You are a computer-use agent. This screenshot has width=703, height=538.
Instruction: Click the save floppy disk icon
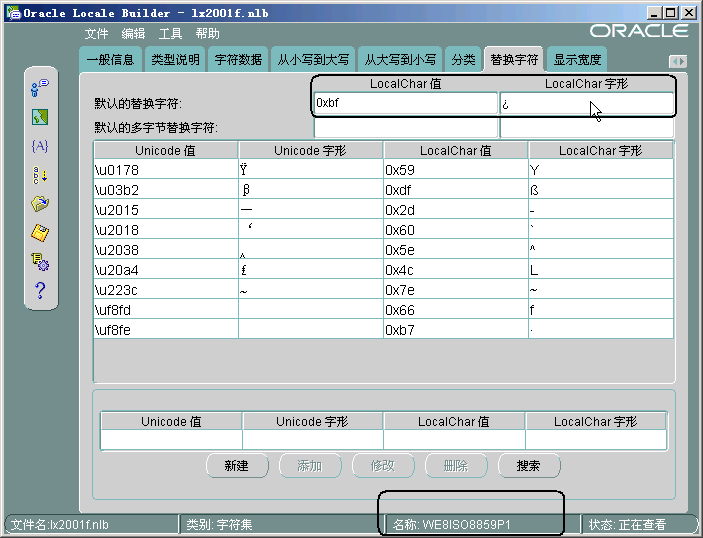click(x=40, y=233)
